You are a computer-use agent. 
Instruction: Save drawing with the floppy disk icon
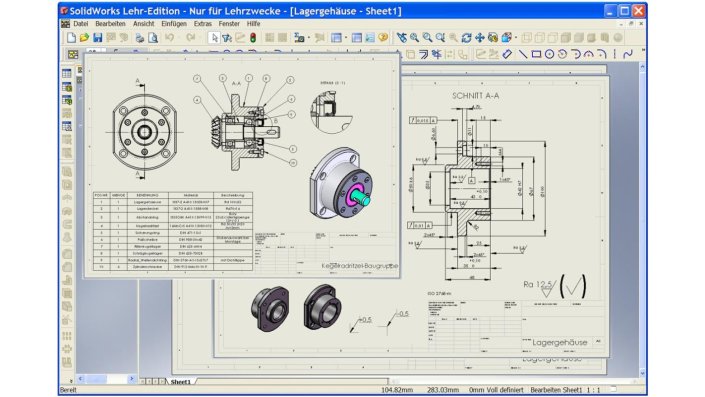(x=98, y=38)
